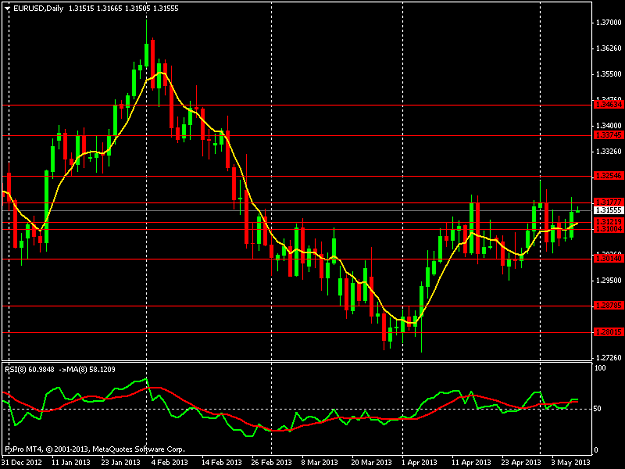
Task: Click the 23 Apr 2013 date label
Action: 521,463
